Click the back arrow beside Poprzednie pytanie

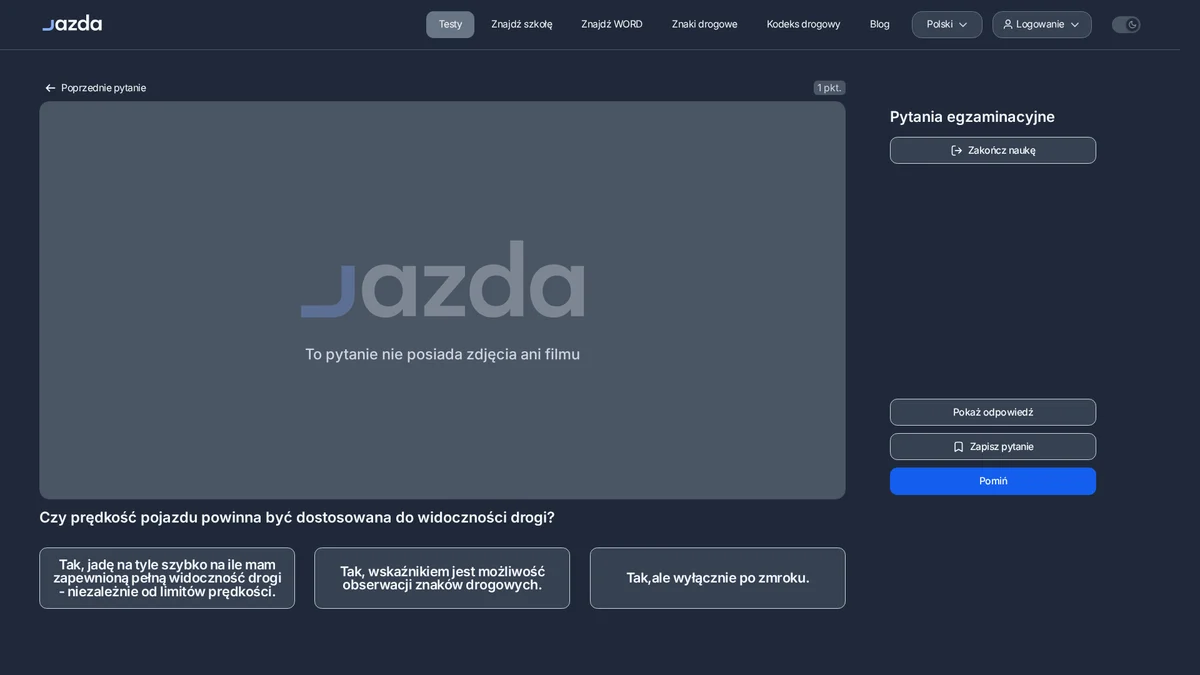tap(50, 88)
